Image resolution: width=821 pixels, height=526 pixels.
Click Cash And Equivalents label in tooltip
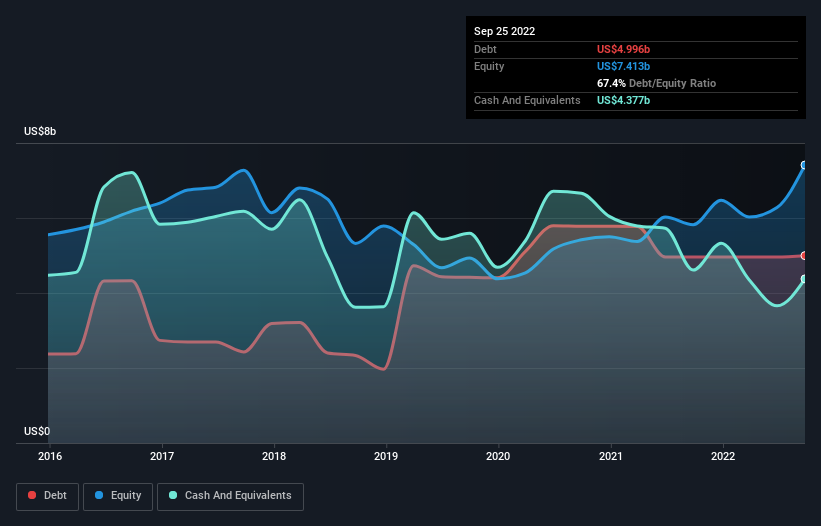coord(527,100)
